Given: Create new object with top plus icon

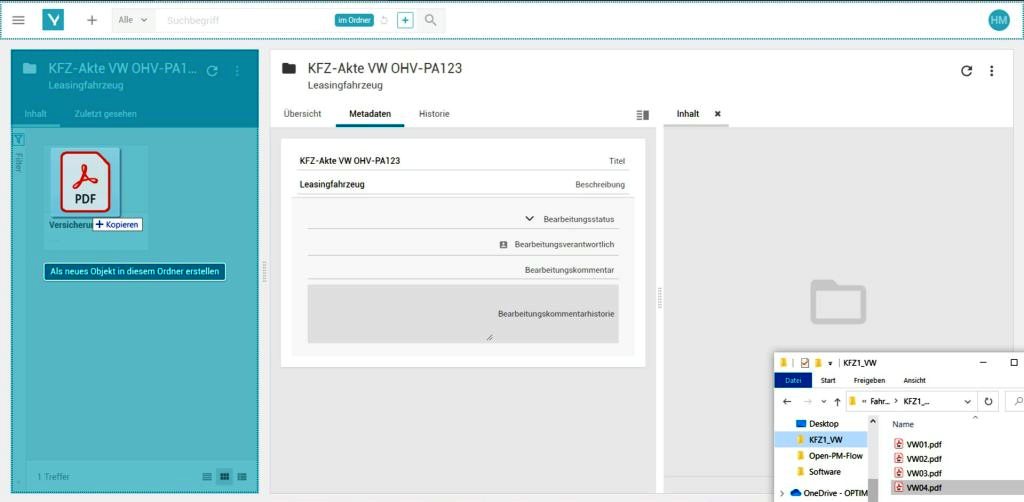Looking at the screenshot, I should click(92, 20).
